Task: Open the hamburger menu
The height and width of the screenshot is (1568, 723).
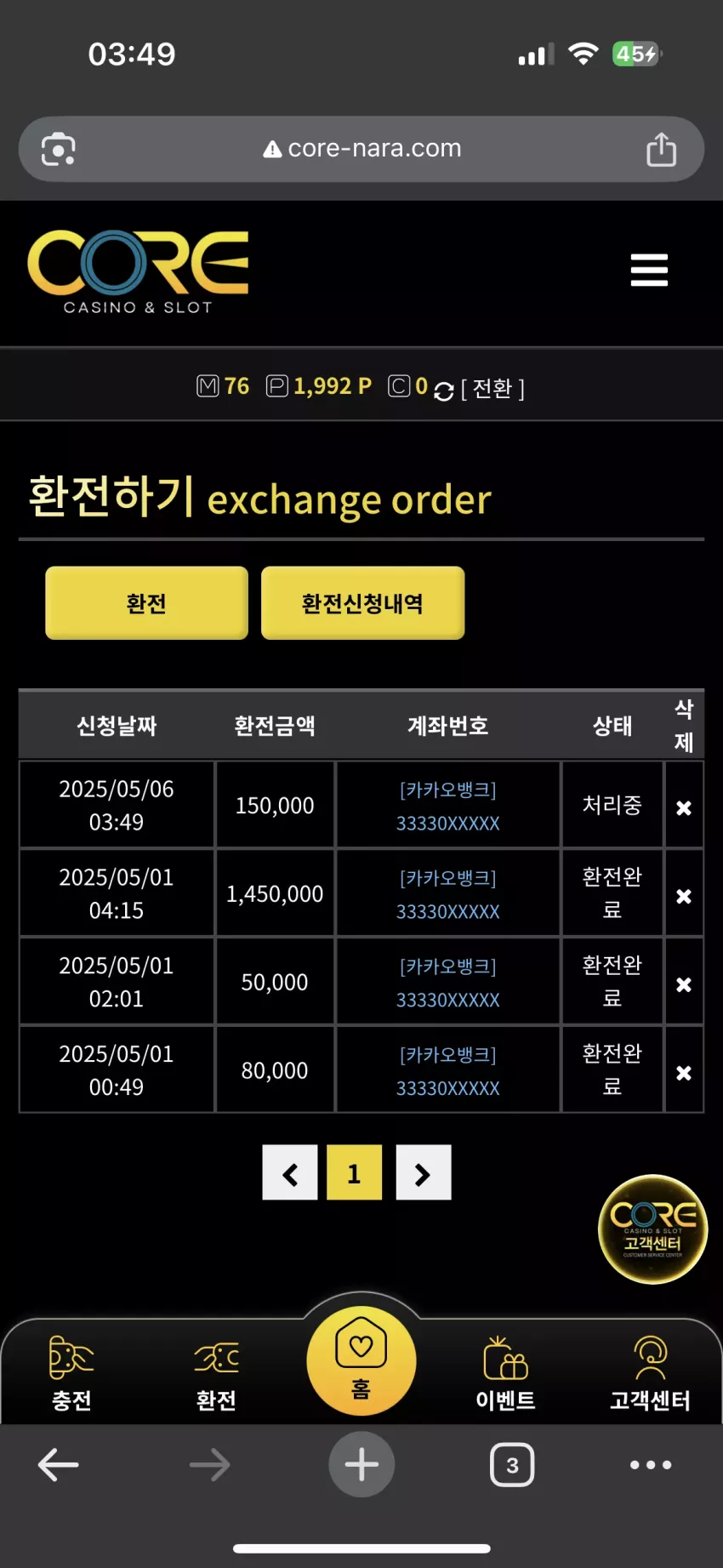Action: click(x=649, y=270)
